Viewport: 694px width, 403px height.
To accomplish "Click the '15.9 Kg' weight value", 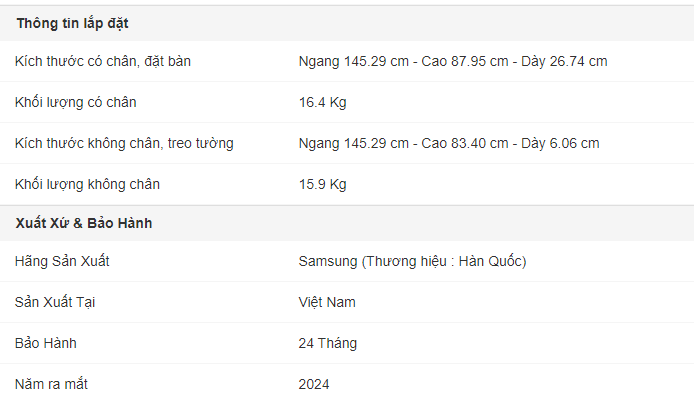I will coord(322,184).
